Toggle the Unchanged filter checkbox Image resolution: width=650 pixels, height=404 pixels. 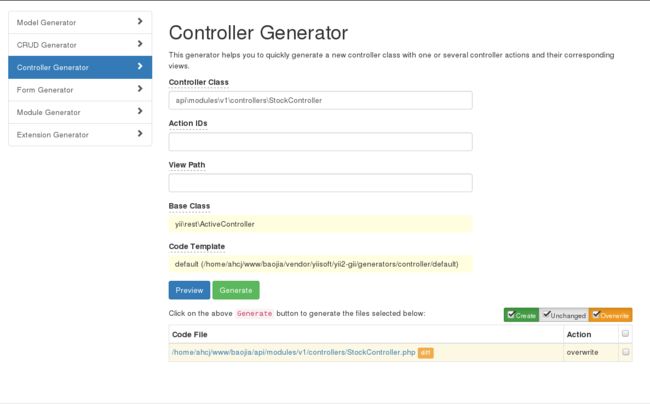pos(547,314)
